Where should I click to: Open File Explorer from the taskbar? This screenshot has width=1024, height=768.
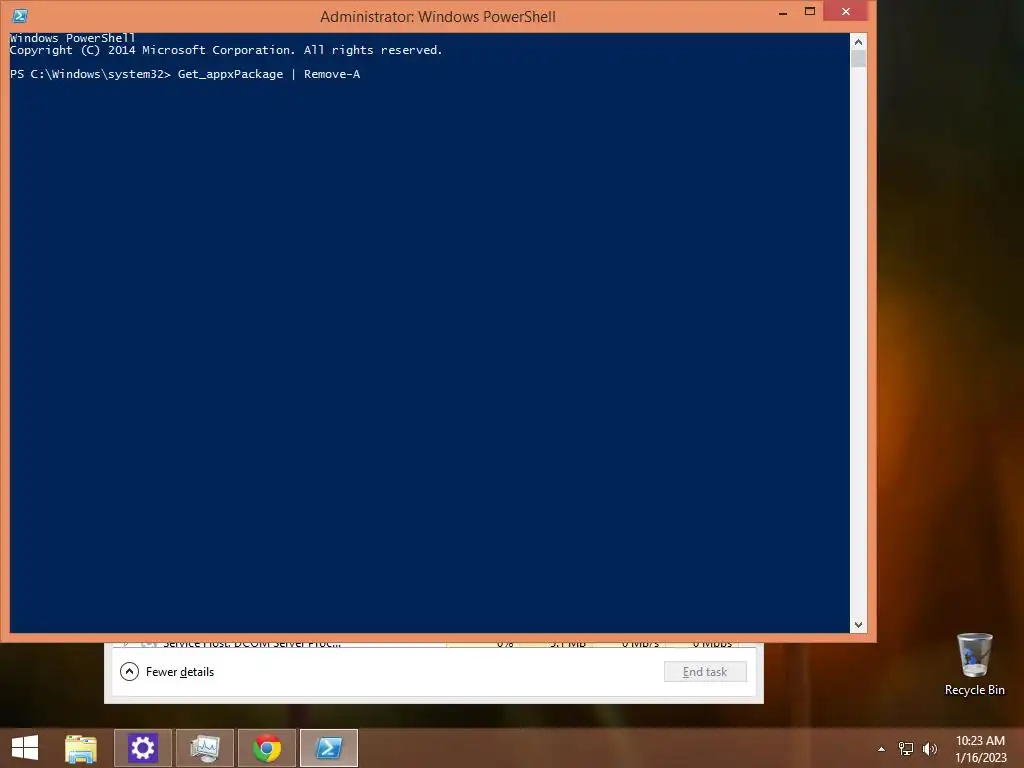coord(81,748)
